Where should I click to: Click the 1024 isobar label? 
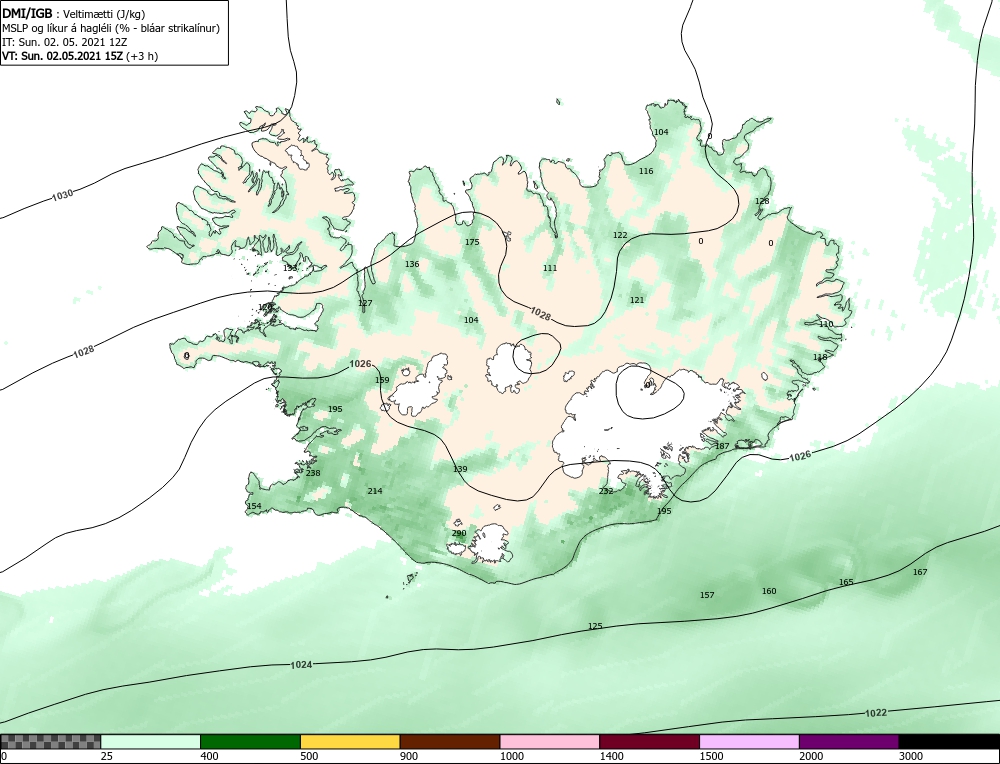(301, 665)
